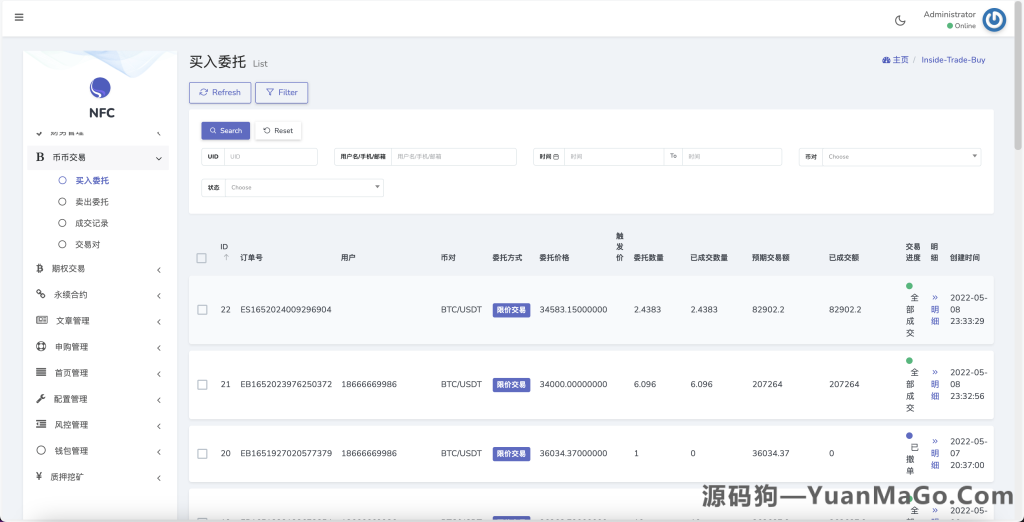This screenshot has width=1024, height=522.
Task: Check the box for order ID 22
Action: 202,310
